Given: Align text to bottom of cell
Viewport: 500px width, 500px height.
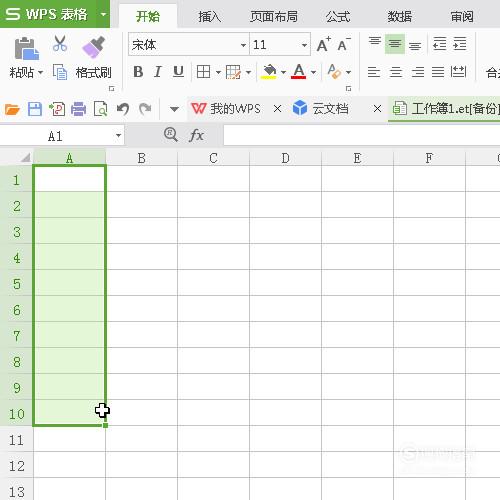Looking at the screenshot, I should click(x=415, y=45).
